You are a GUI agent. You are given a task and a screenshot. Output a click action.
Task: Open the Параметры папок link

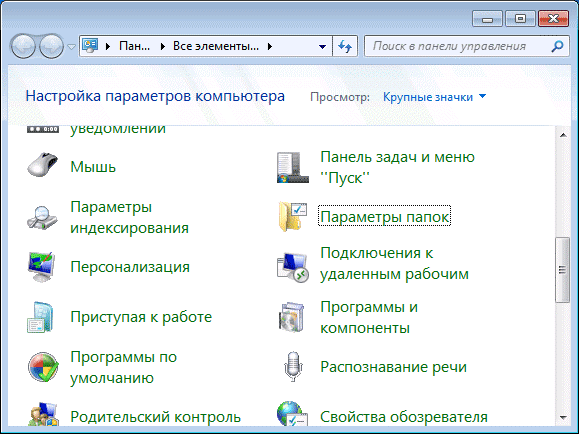[x=384, y=216]
